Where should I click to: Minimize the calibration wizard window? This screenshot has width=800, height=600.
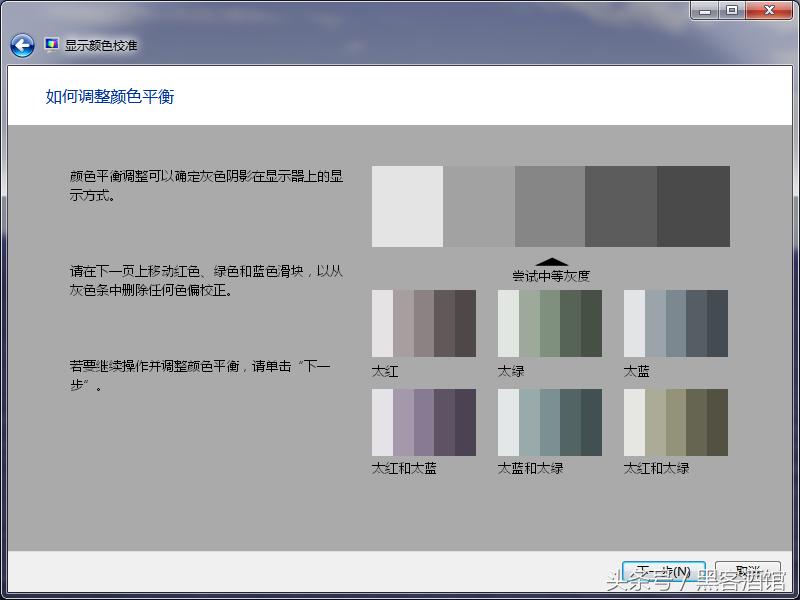point(706,11)
